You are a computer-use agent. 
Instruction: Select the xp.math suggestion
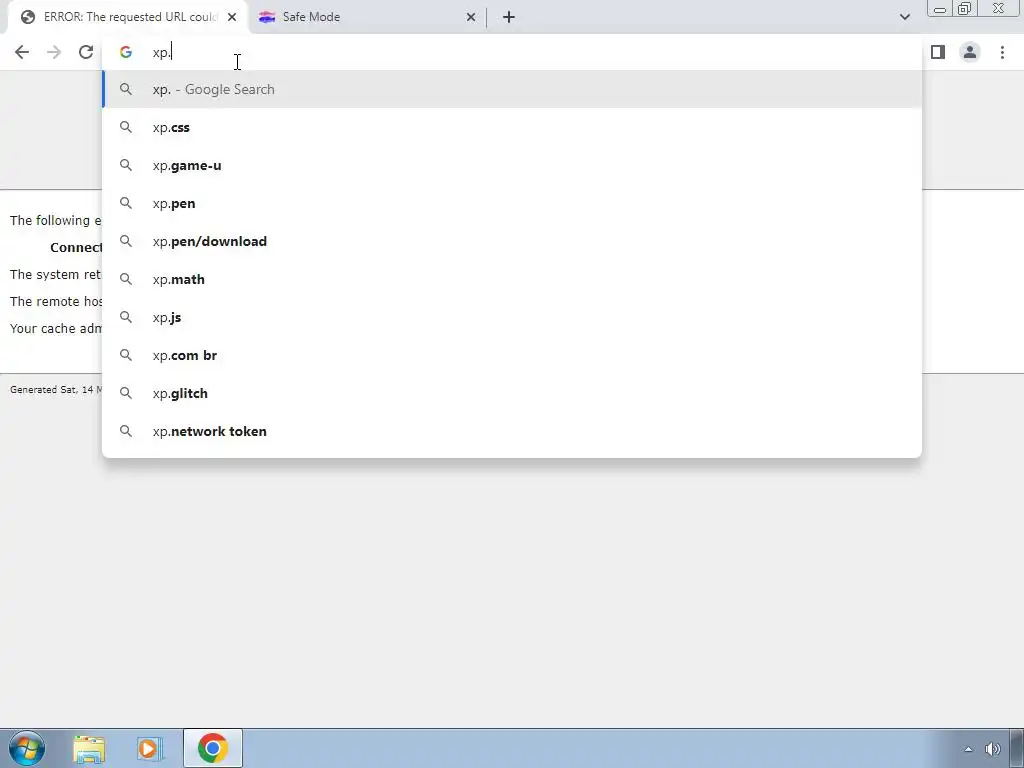pyautogui.click(x=512, y=279)
